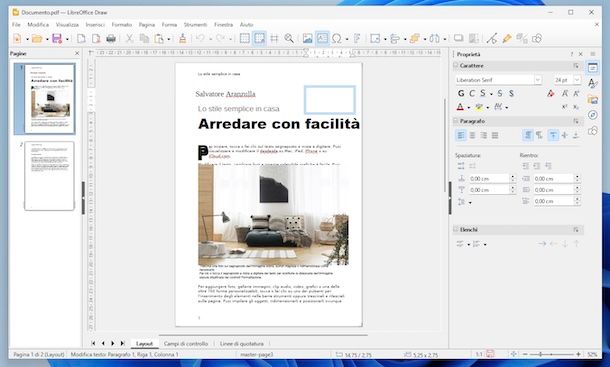Image resolution: width=610 pixels, height=367 pixels.
Task: Open the Formato menu
Action: tap(122, 25)
